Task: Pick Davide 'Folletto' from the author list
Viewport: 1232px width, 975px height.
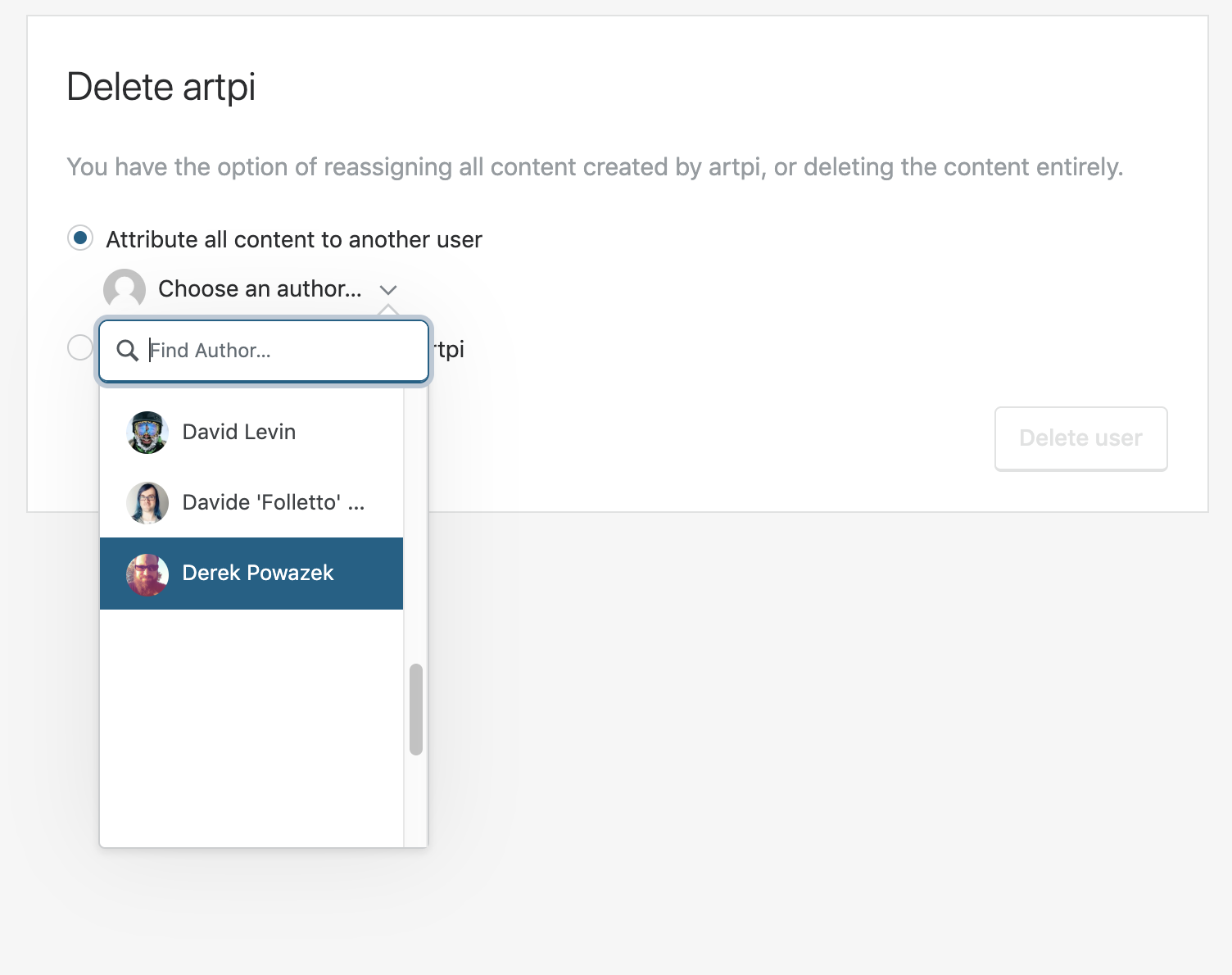Action: pos(274,502)
